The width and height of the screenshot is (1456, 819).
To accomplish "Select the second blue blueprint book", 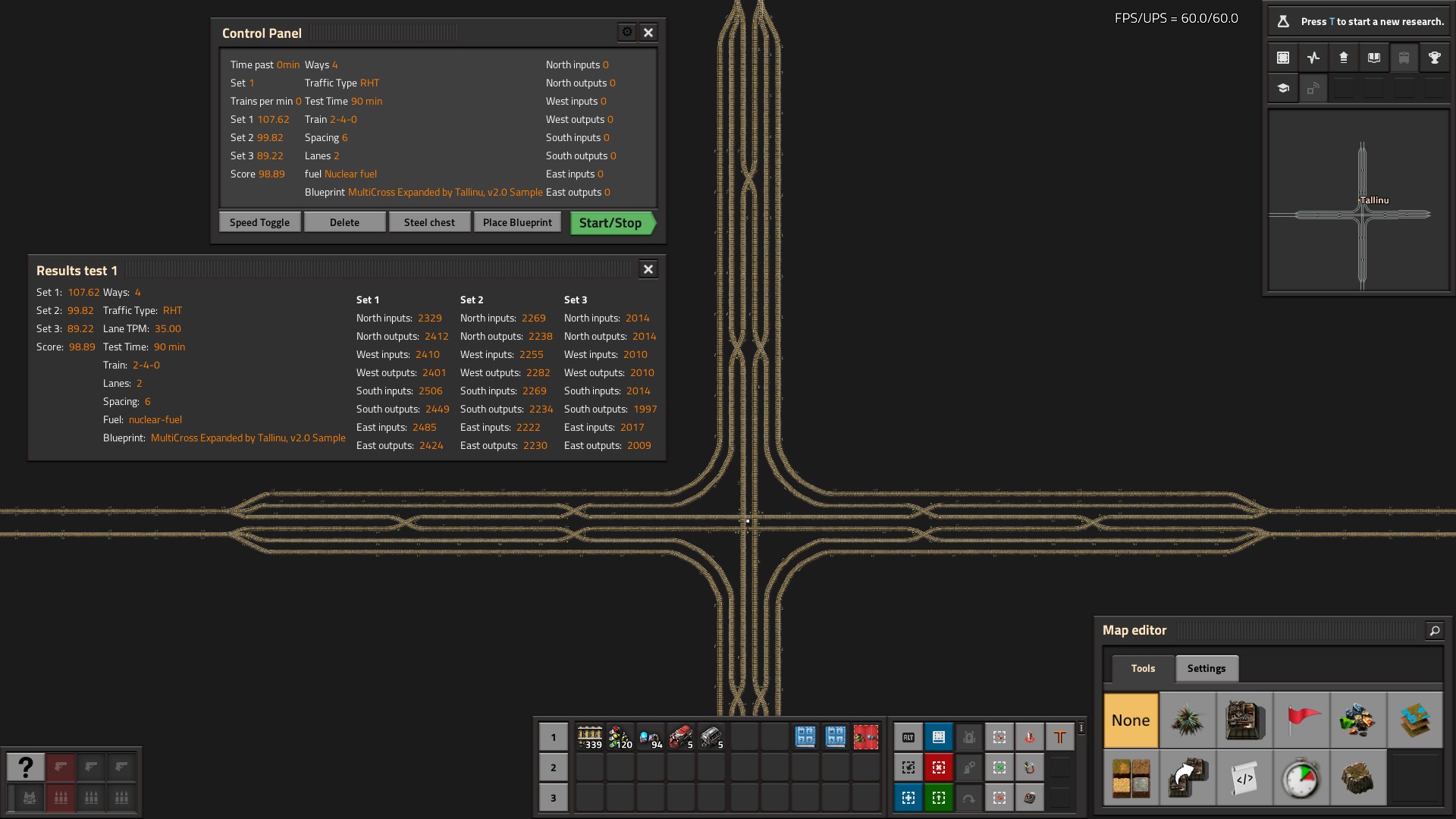I will (x=836, y=737).
